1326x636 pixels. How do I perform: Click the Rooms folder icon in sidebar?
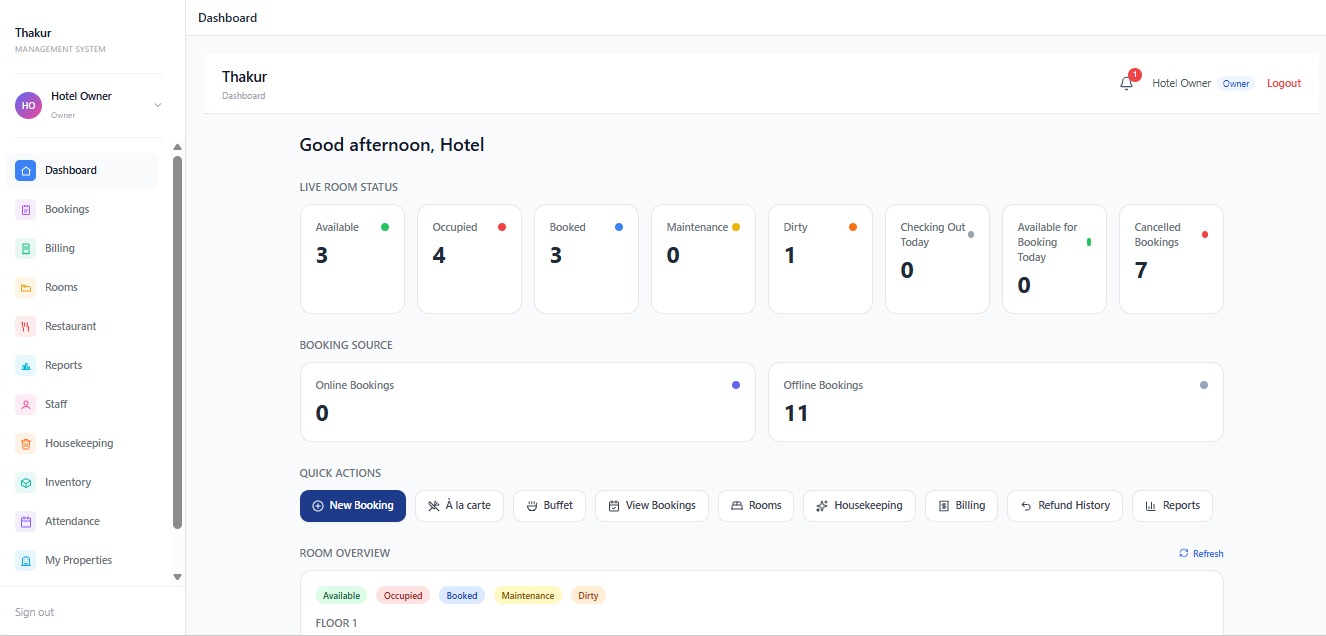[x=26, y=288]
